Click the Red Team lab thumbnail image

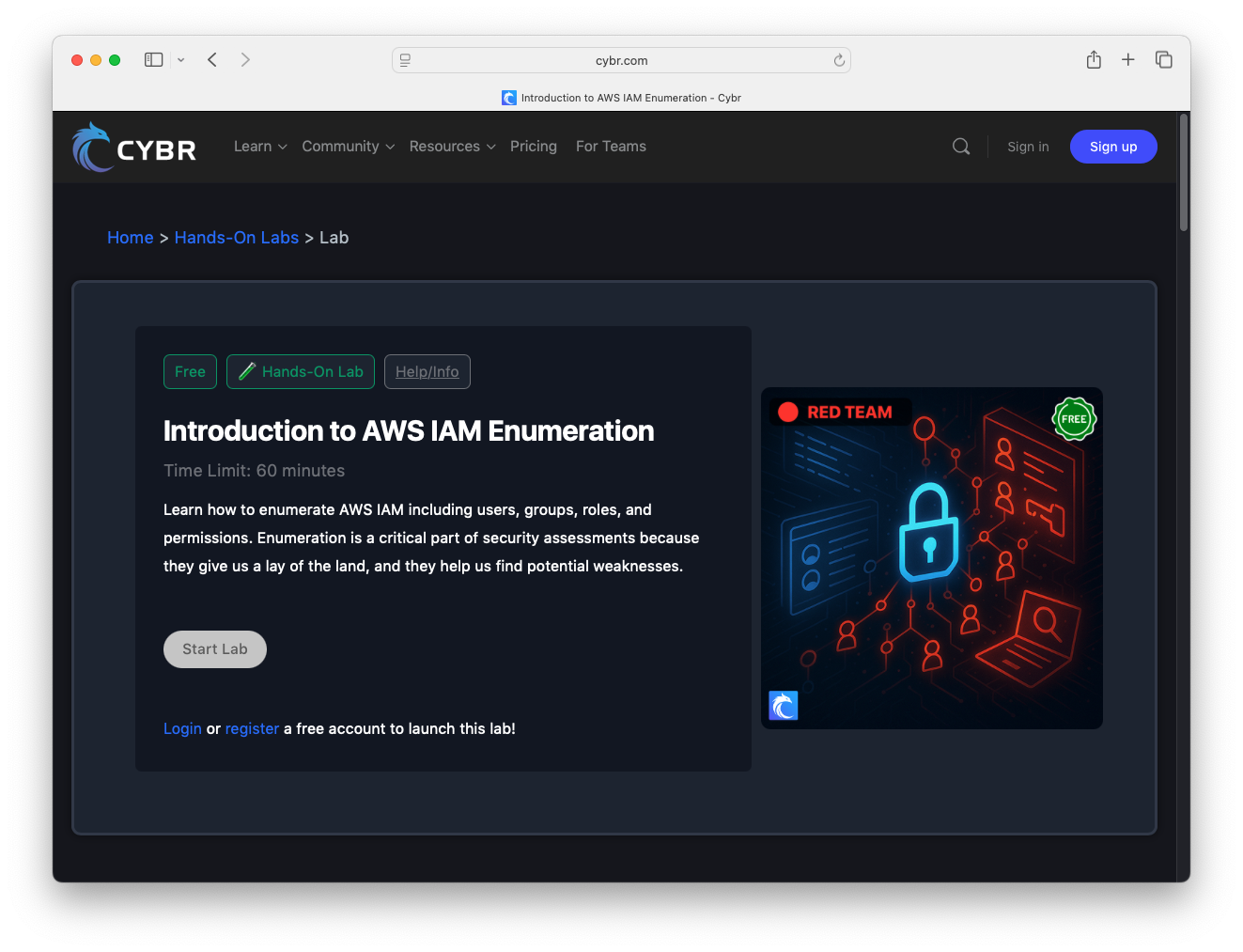[931, 558]
